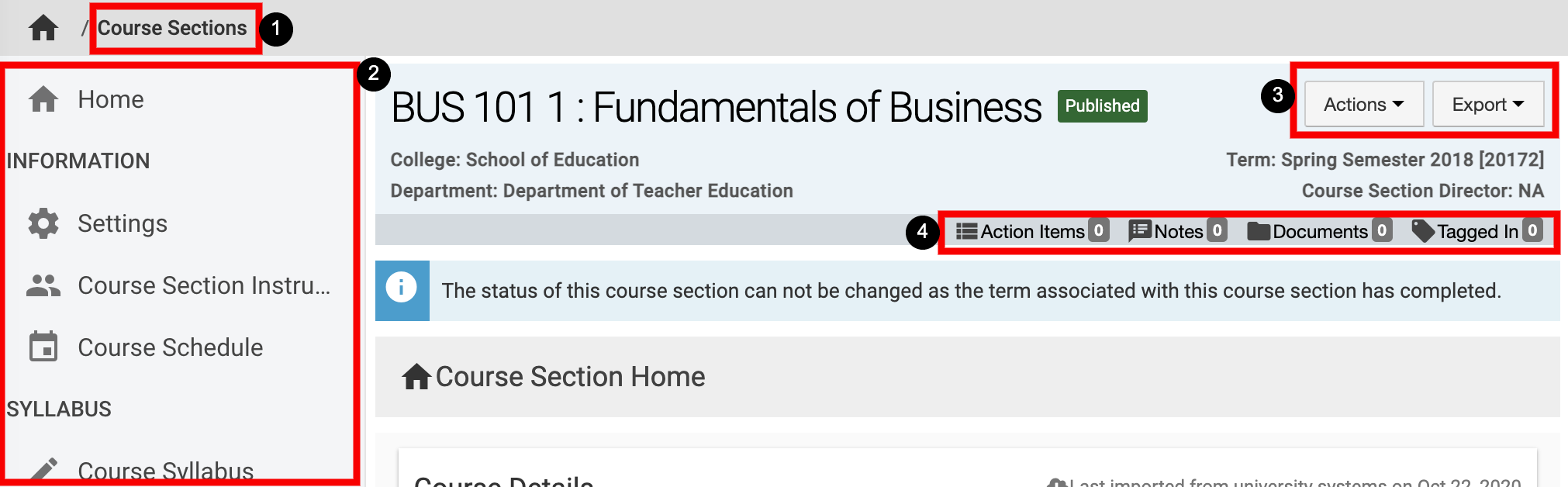Click the Home house icon in sidebar
This screenshot has width=1568, height=487.
(x=43, y=99)
